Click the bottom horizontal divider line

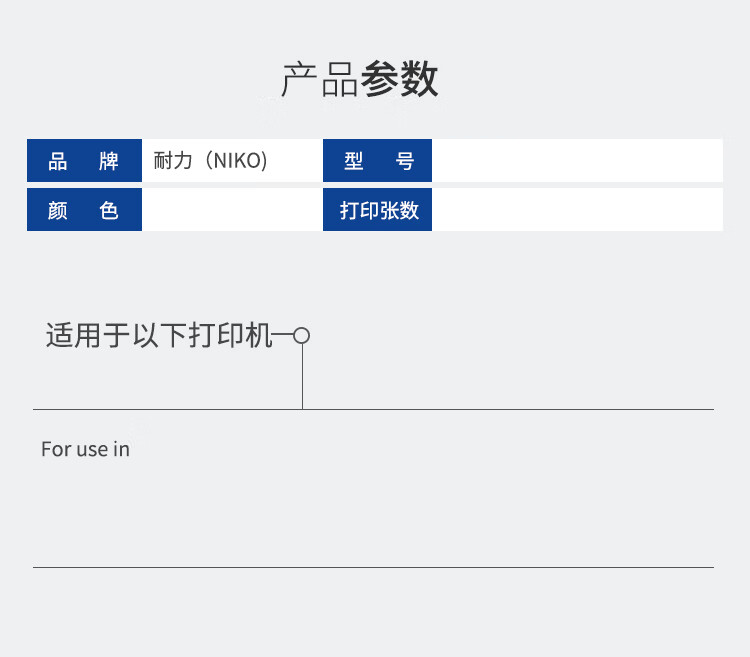[x=373, y=567]
